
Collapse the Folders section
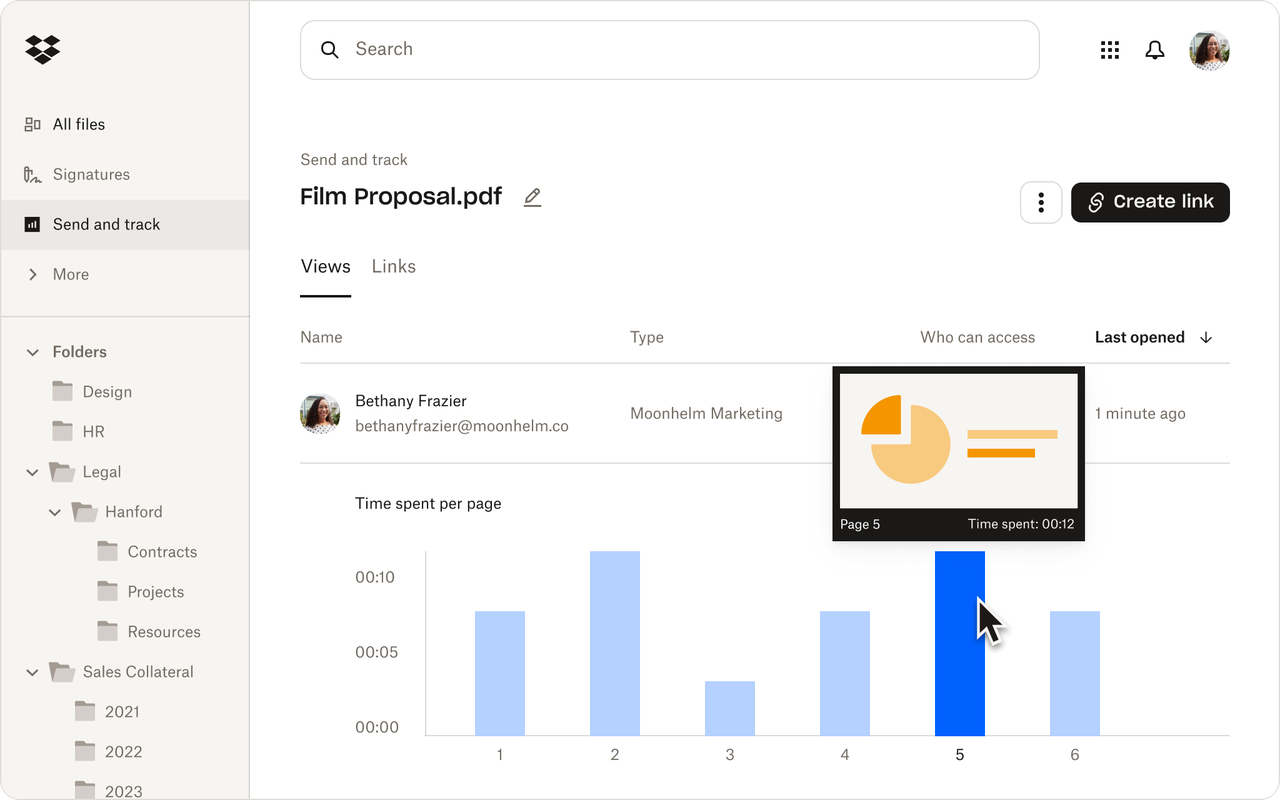coord(31,351)
